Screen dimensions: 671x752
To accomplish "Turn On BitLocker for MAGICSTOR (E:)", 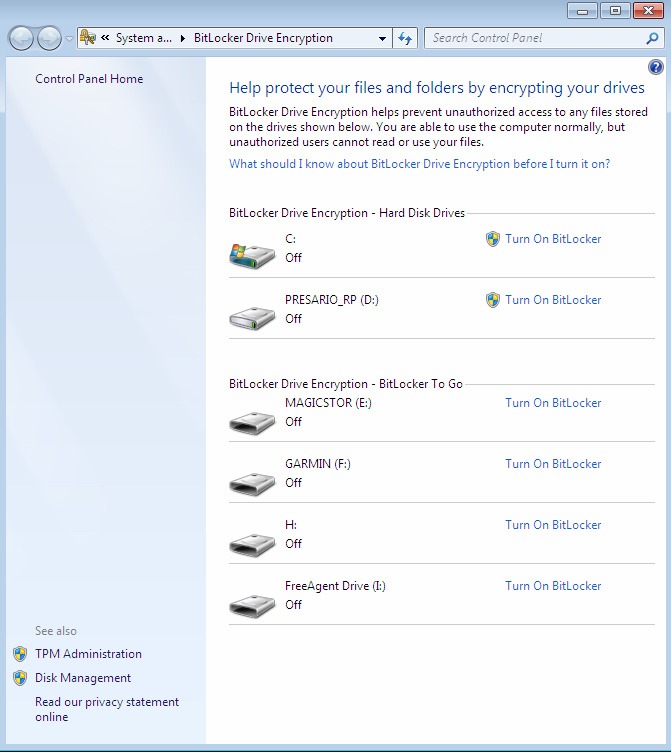I will pos(553,403).
